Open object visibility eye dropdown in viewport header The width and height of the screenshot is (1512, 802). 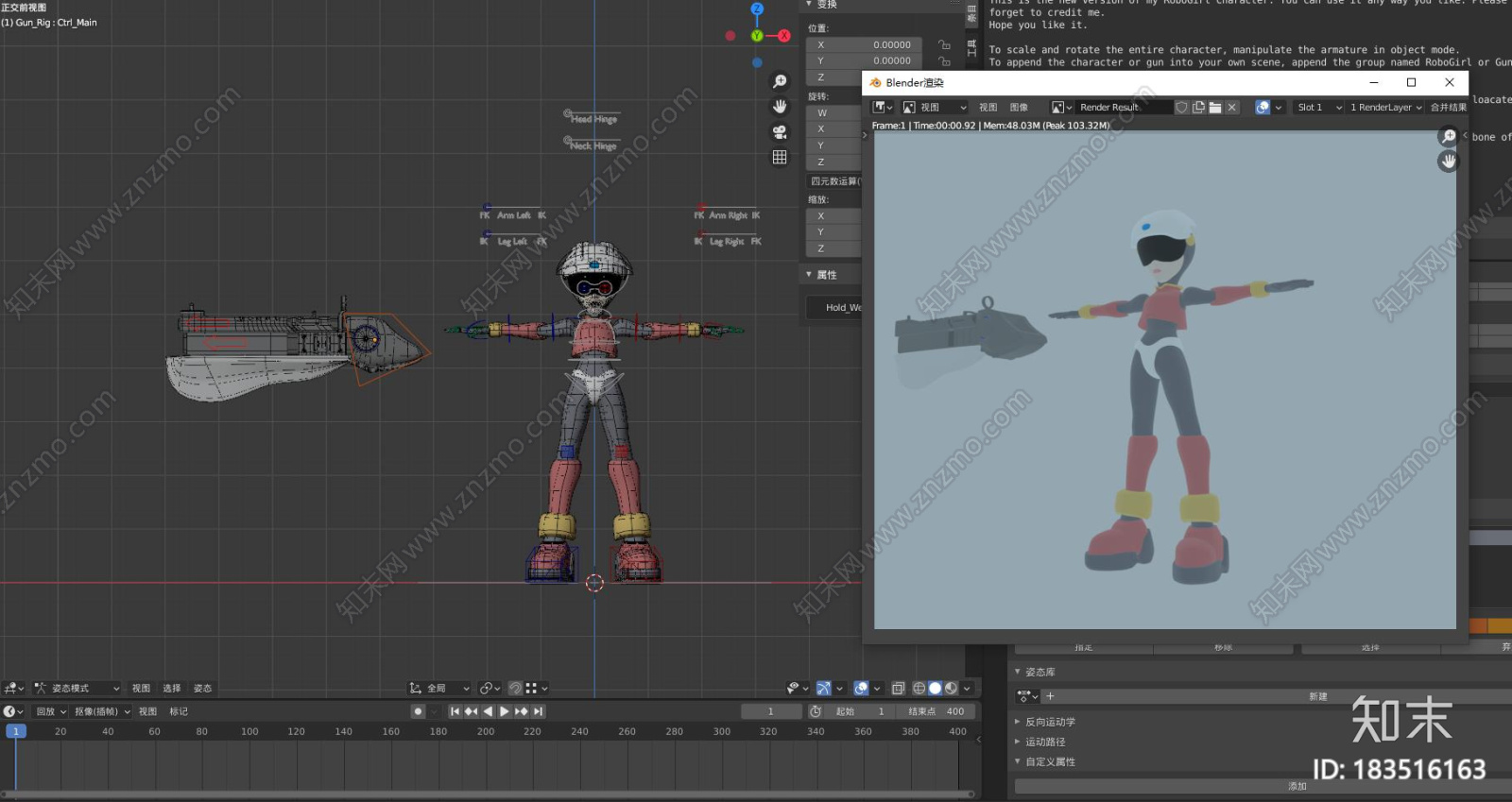point(798,689)
